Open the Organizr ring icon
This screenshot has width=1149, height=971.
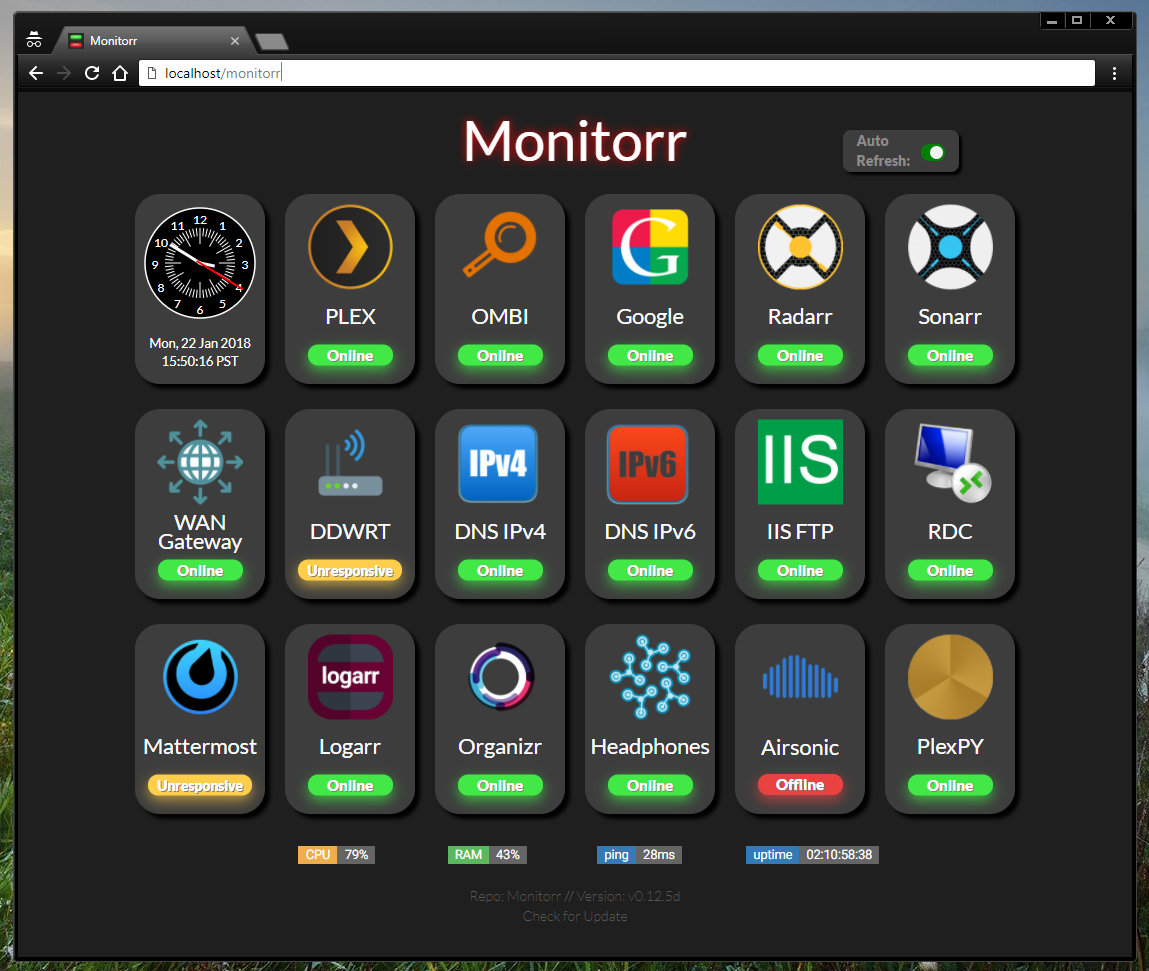[x=501, y=676]
